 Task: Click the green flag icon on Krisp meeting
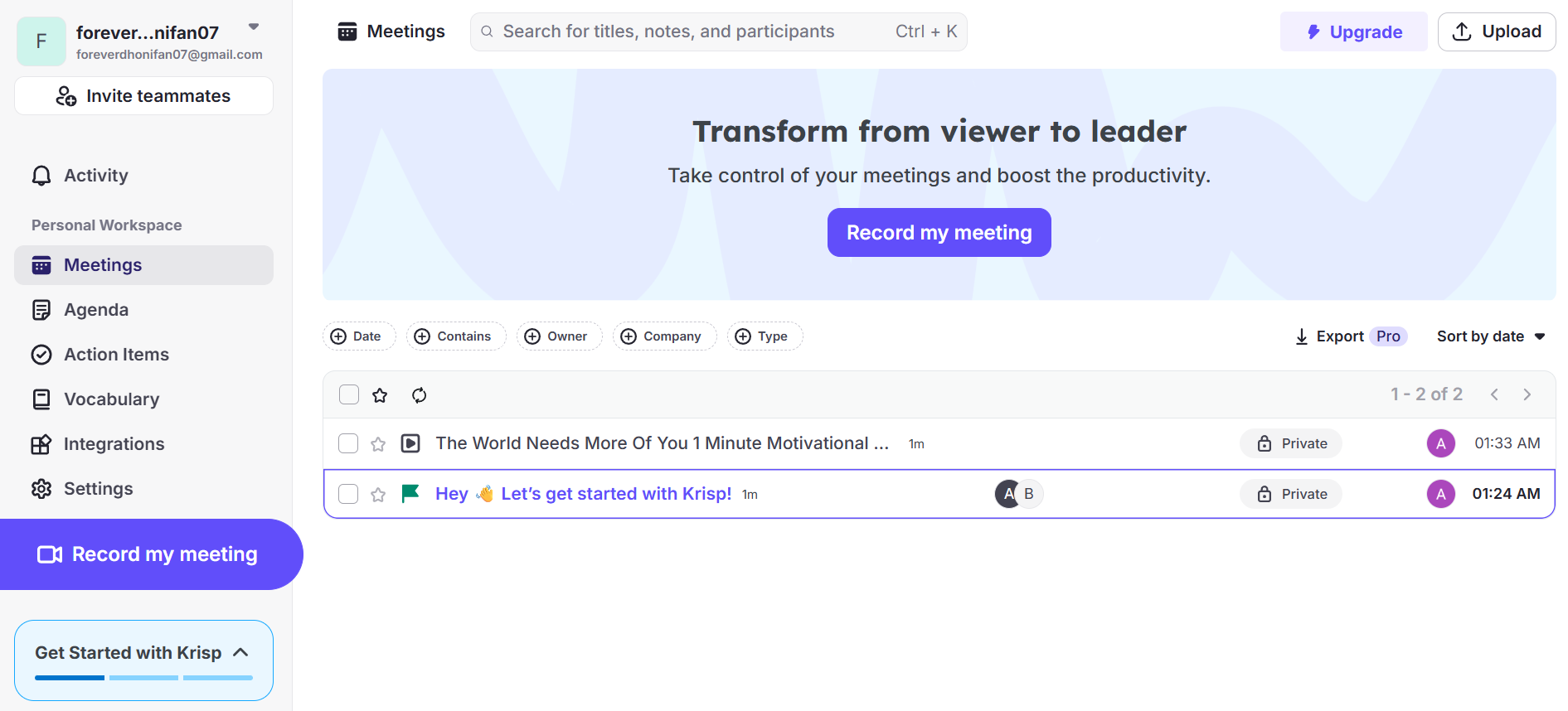410,494
